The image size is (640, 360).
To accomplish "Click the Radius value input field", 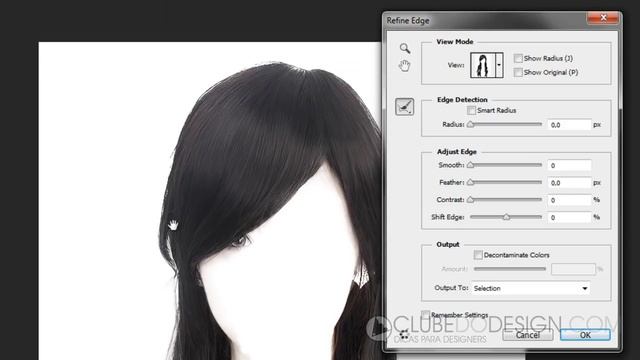I will point(569,125).
